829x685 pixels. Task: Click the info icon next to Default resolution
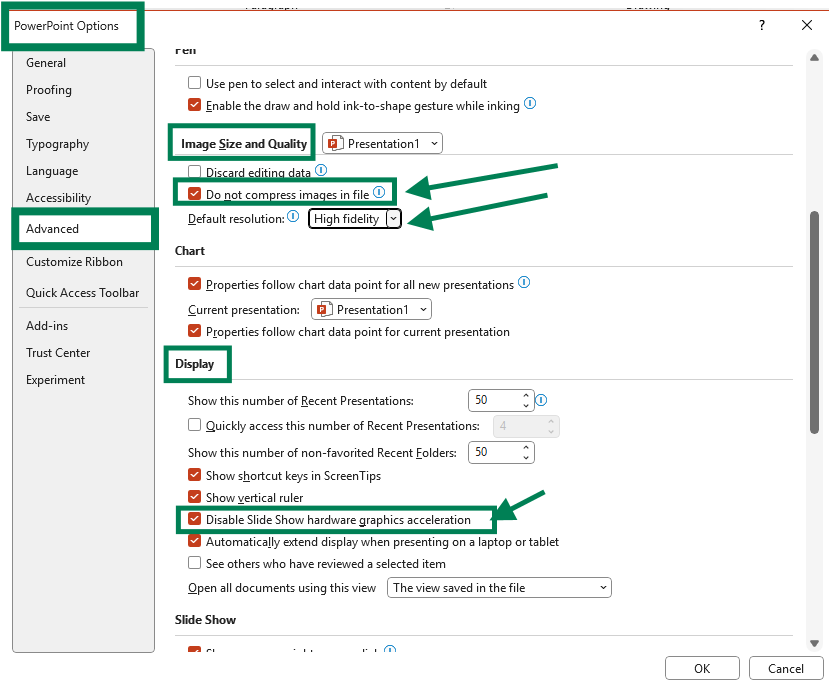tap(293, 217)
